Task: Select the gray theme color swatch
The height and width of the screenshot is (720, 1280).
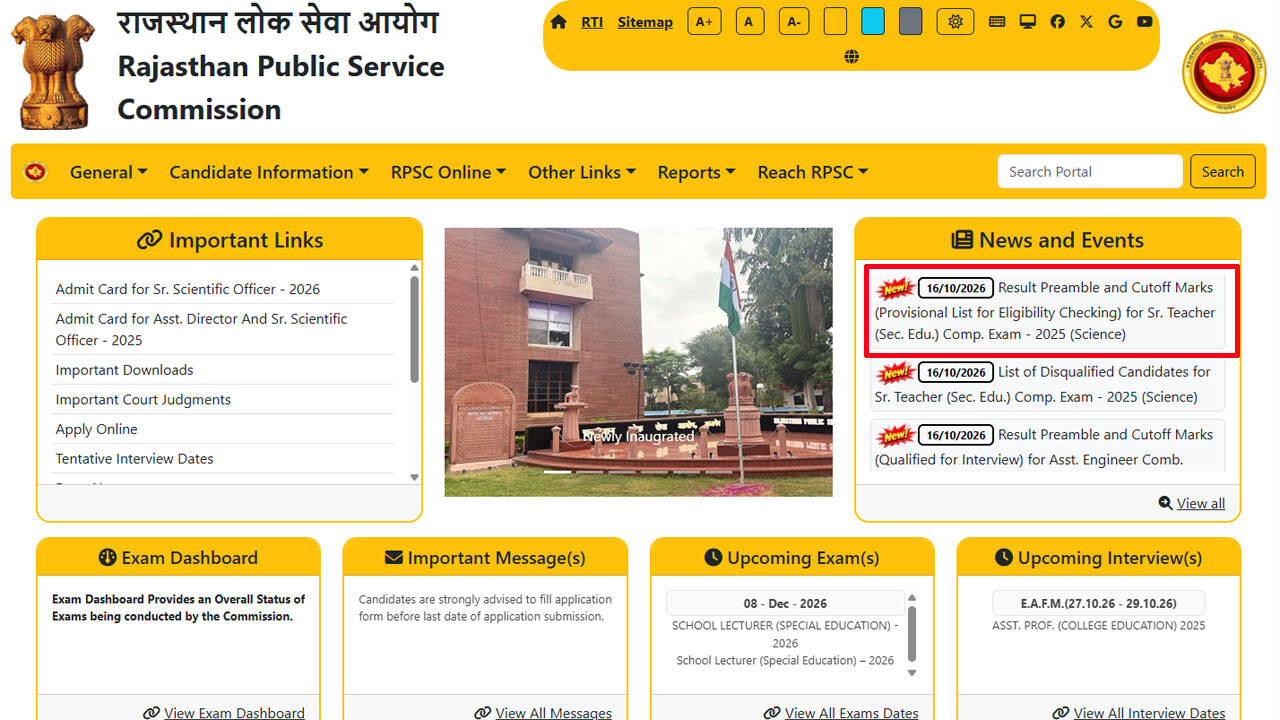Action: coord(910,21)
